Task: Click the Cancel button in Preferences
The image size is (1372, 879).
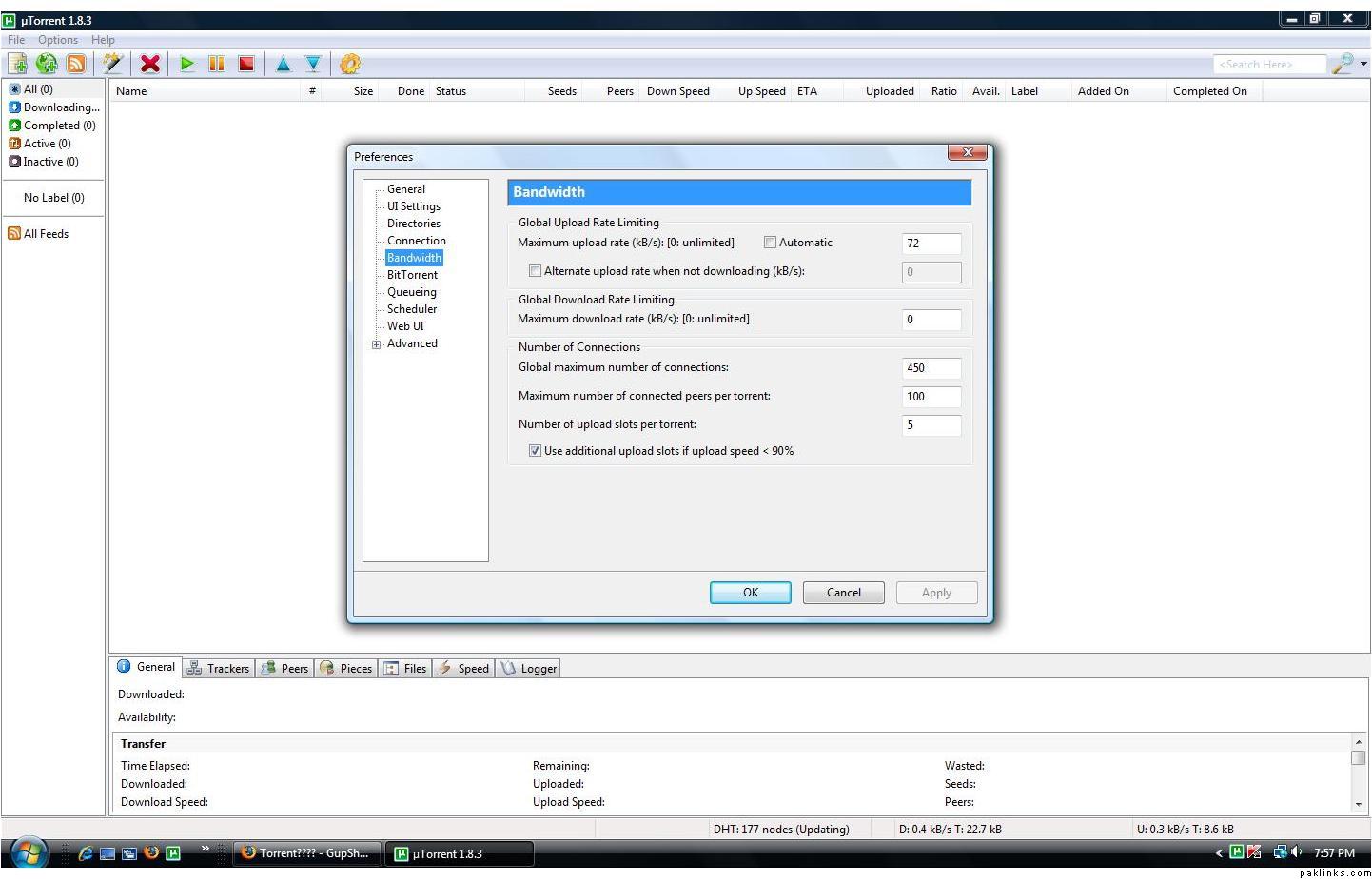Action: click(x=843, y=593)
